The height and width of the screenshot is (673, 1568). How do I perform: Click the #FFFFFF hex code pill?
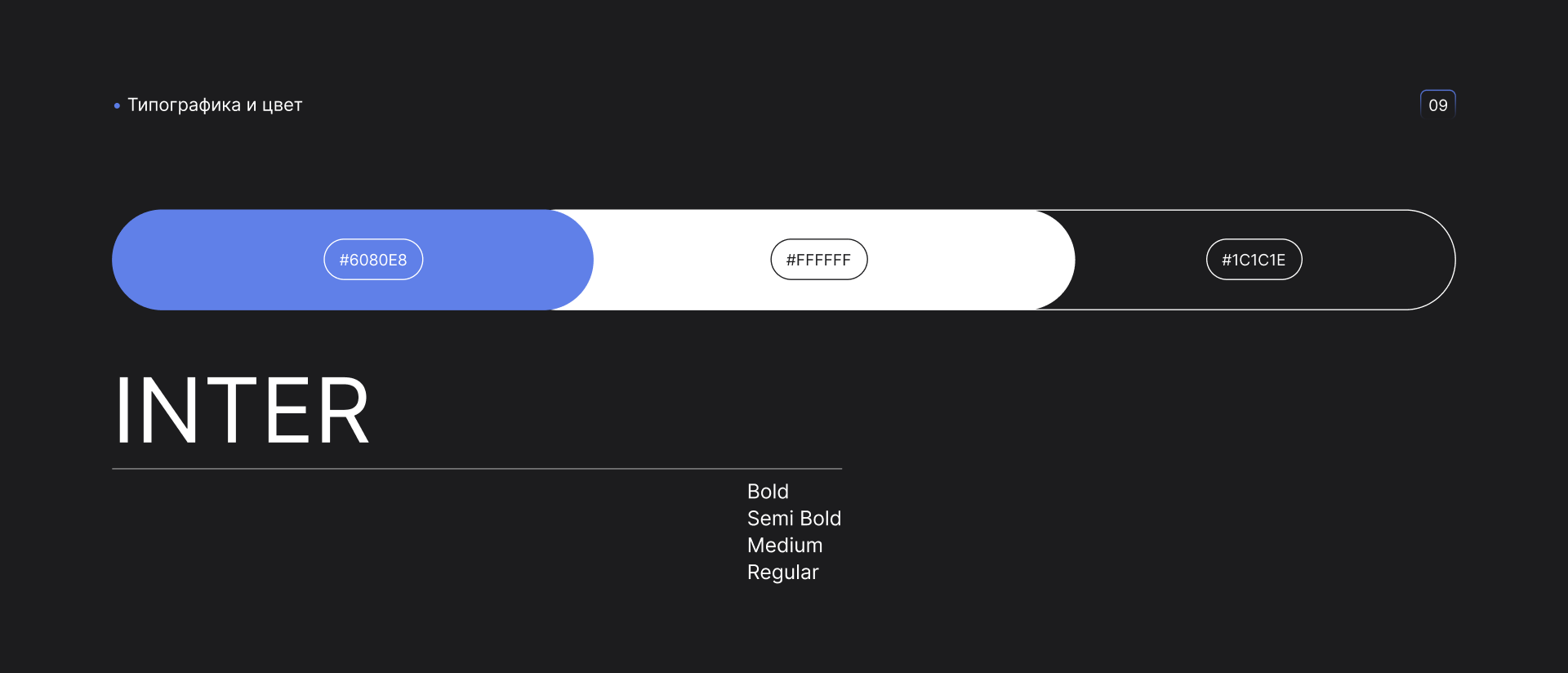818,260
